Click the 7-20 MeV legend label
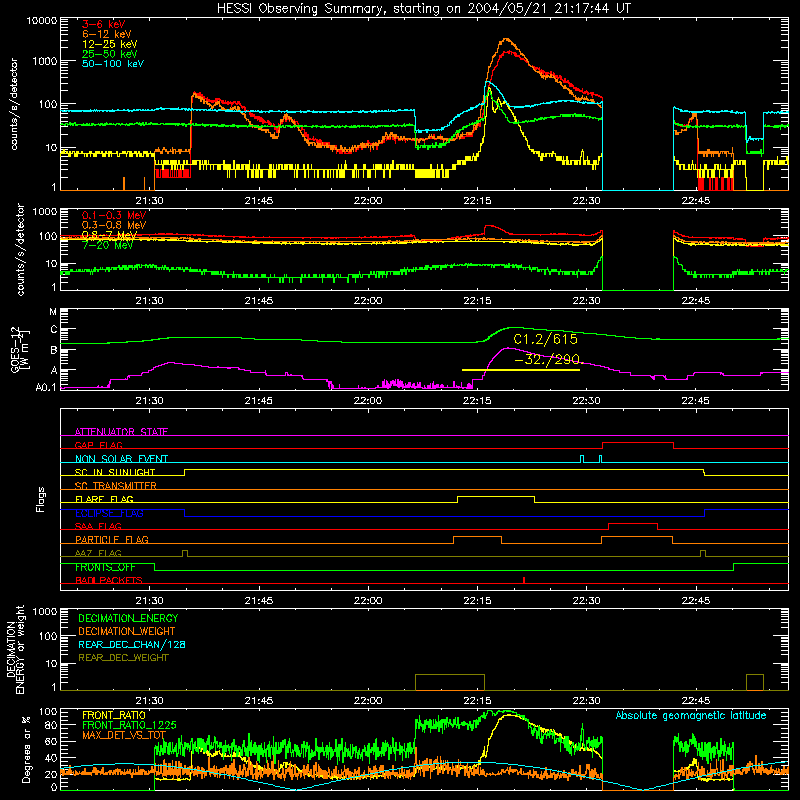 coord(107,245)
